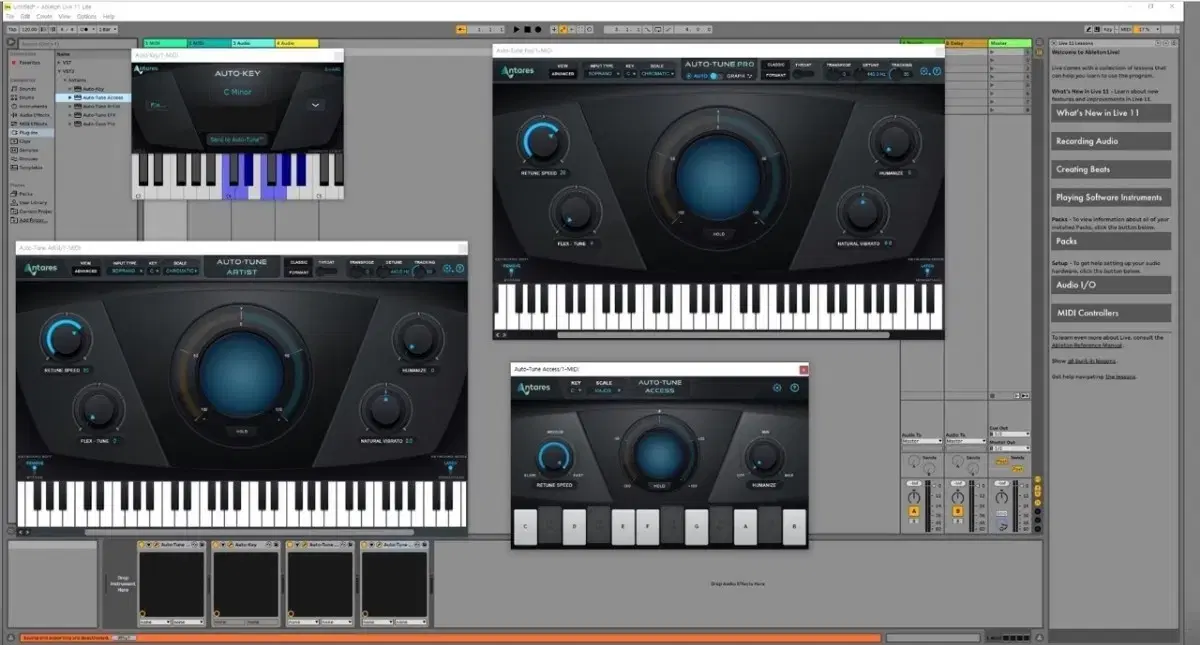Screen dimensions: 1200x645
Task: Switch Auto-Tune Pro to Graph mode
Action: 735,76
